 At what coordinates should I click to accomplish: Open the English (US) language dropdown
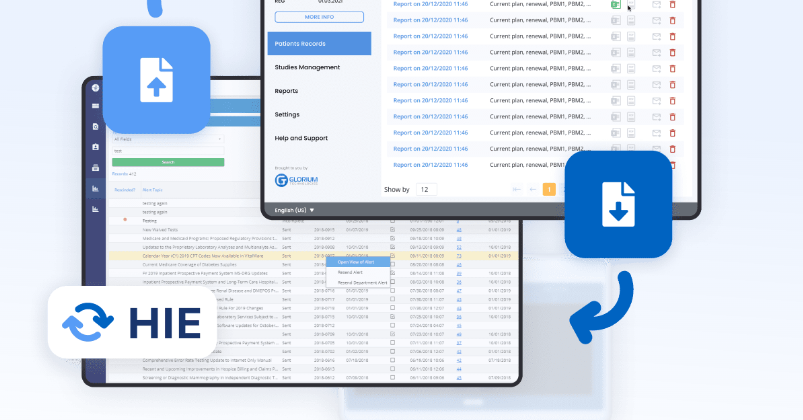click(x=294, y=210)
